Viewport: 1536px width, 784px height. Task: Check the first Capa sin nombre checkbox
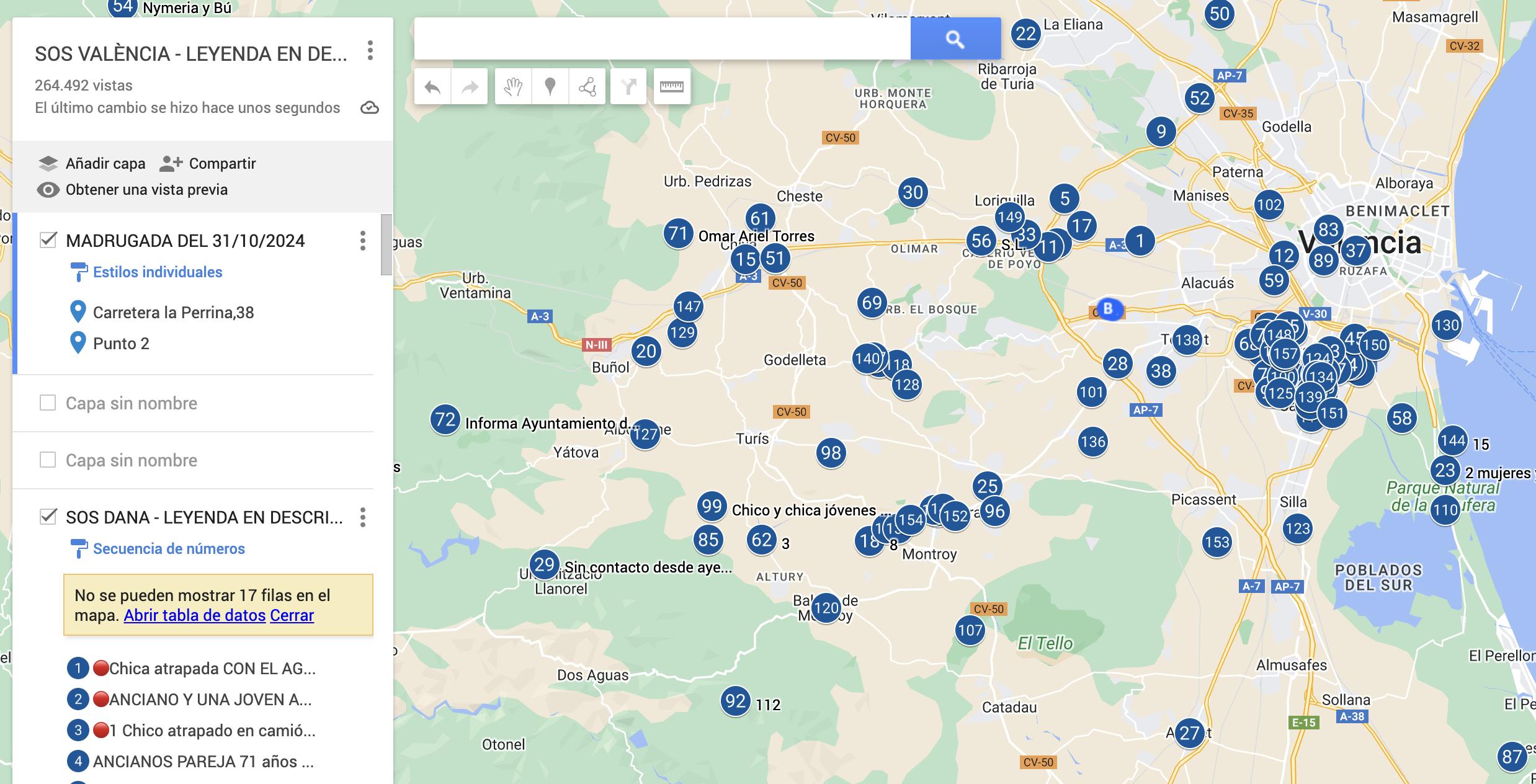pos(48,403)
